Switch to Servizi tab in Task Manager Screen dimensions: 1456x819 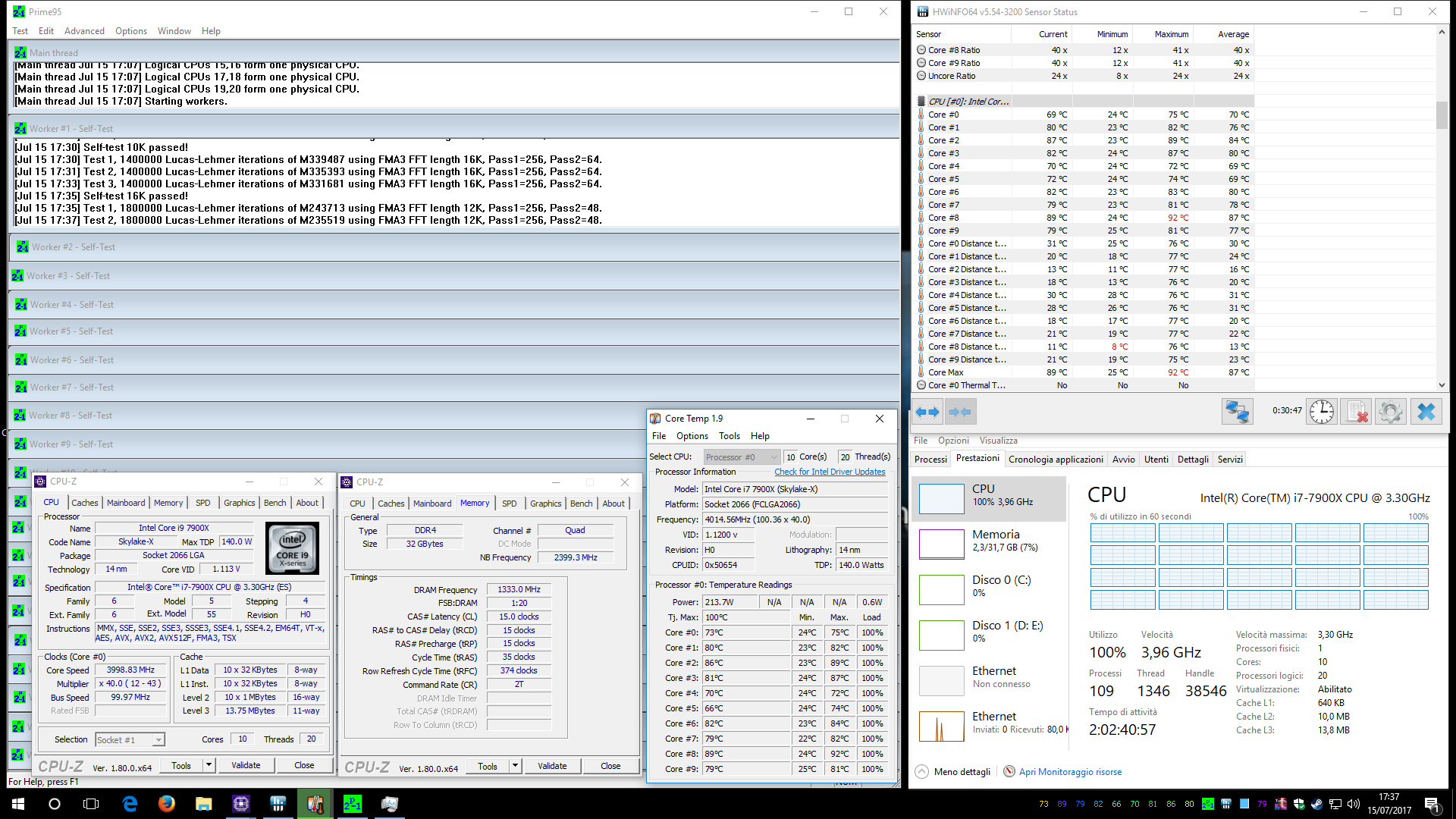pos(1230,460)
